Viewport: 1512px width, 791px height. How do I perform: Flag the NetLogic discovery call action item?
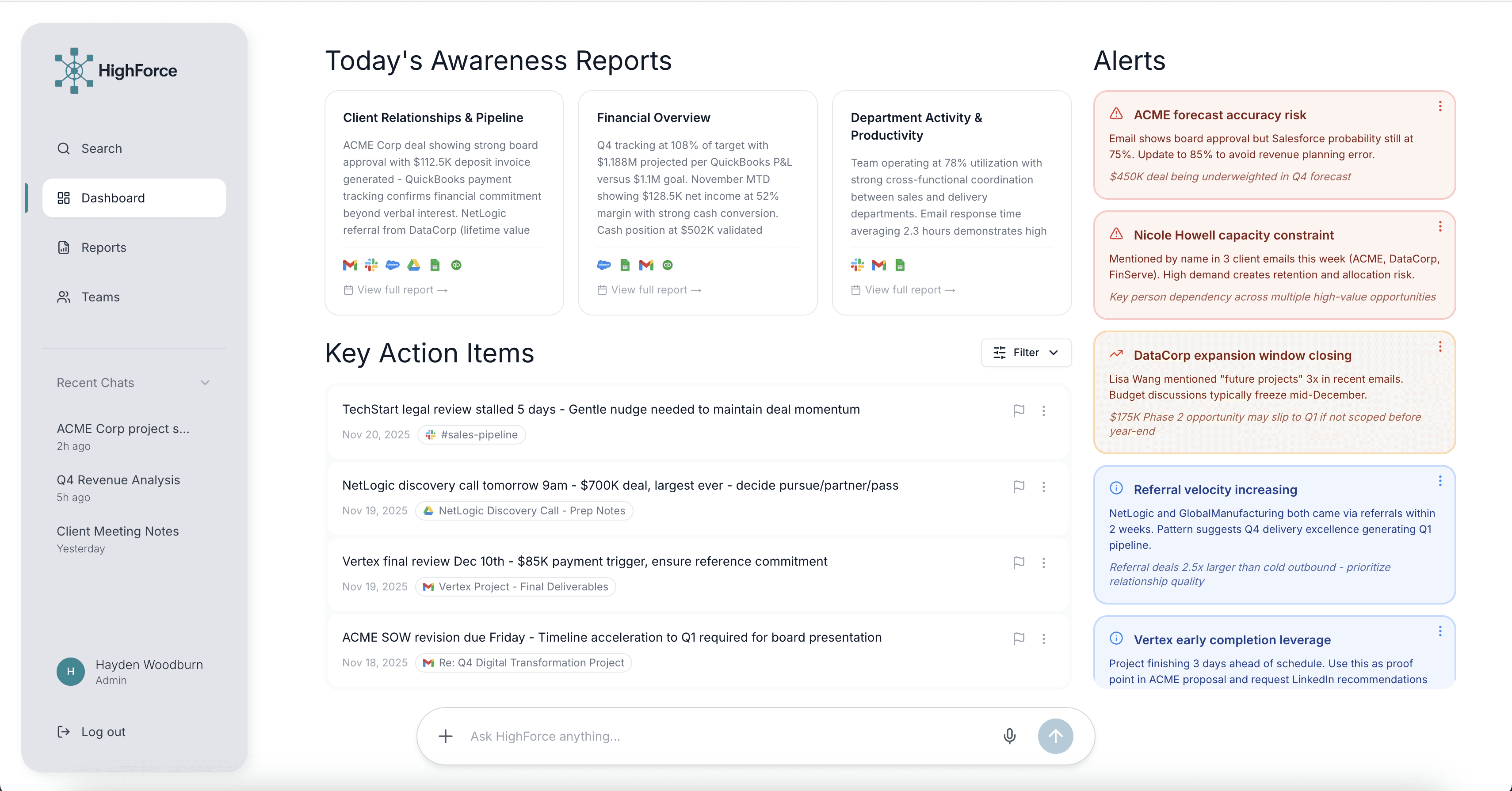click(x=1019, y=487)
